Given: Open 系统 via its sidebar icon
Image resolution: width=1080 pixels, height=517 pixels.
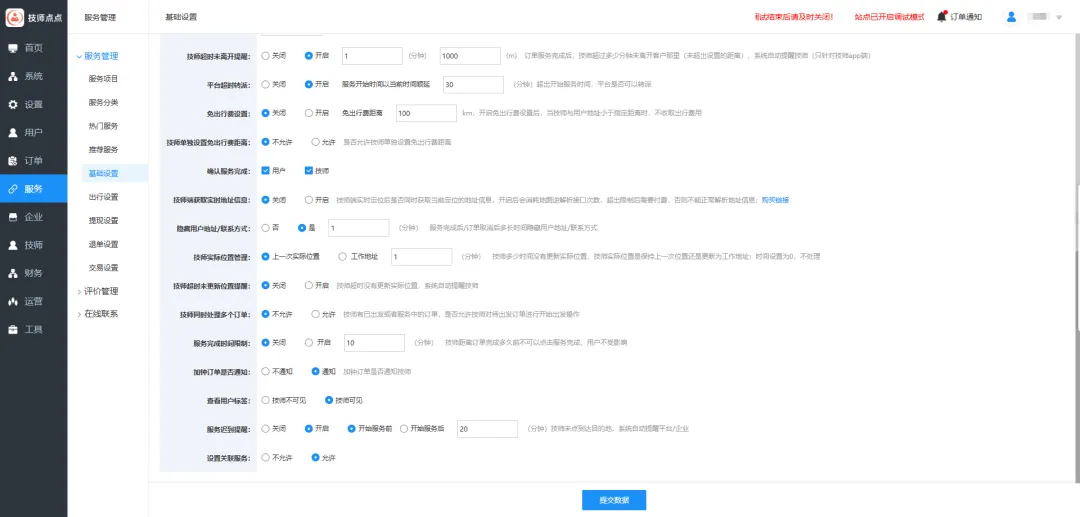Looking at the screenshot, I should click(x=13, y=76).
